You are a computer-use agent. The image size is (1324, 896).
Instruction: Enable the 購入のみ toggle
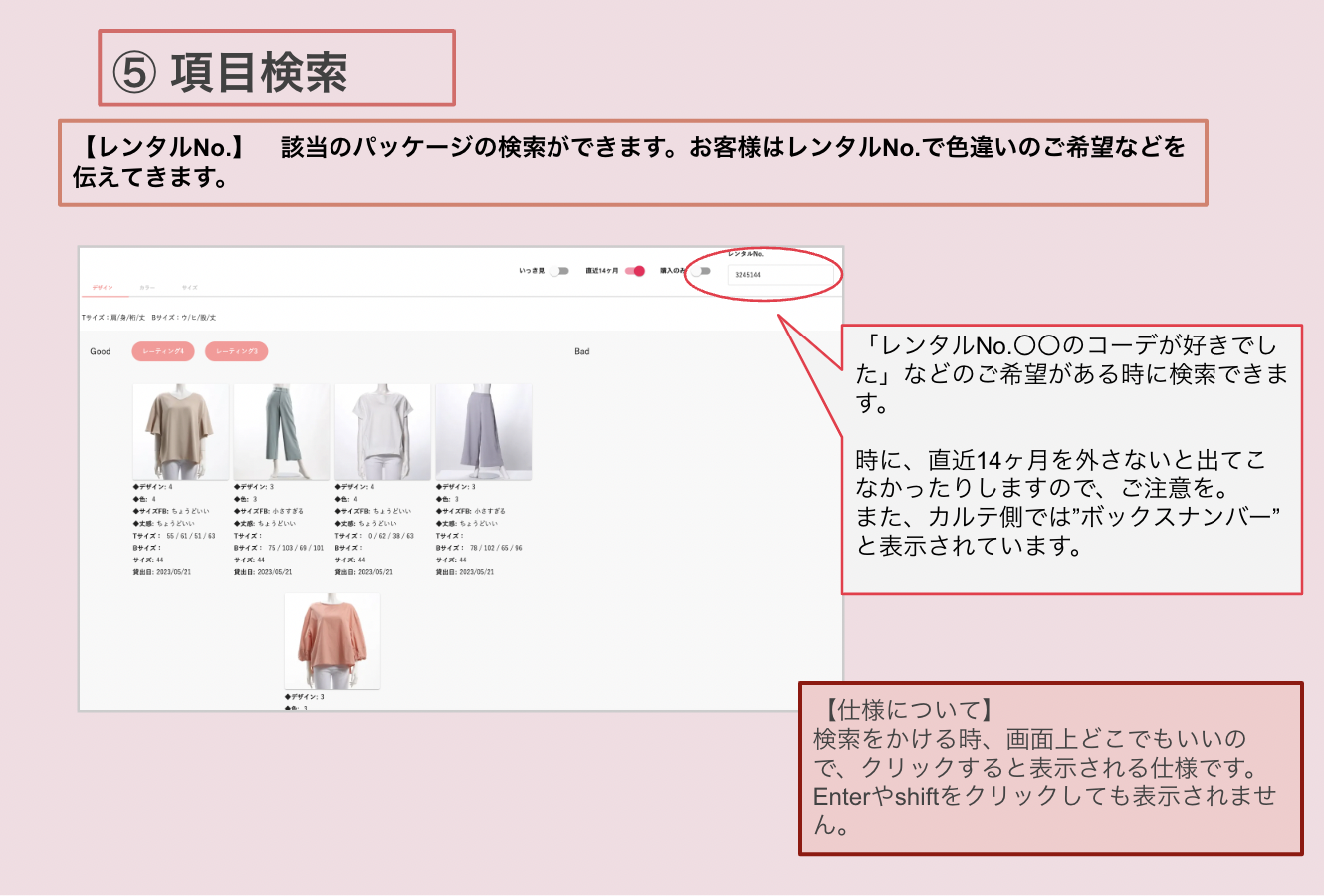point(703,271)
